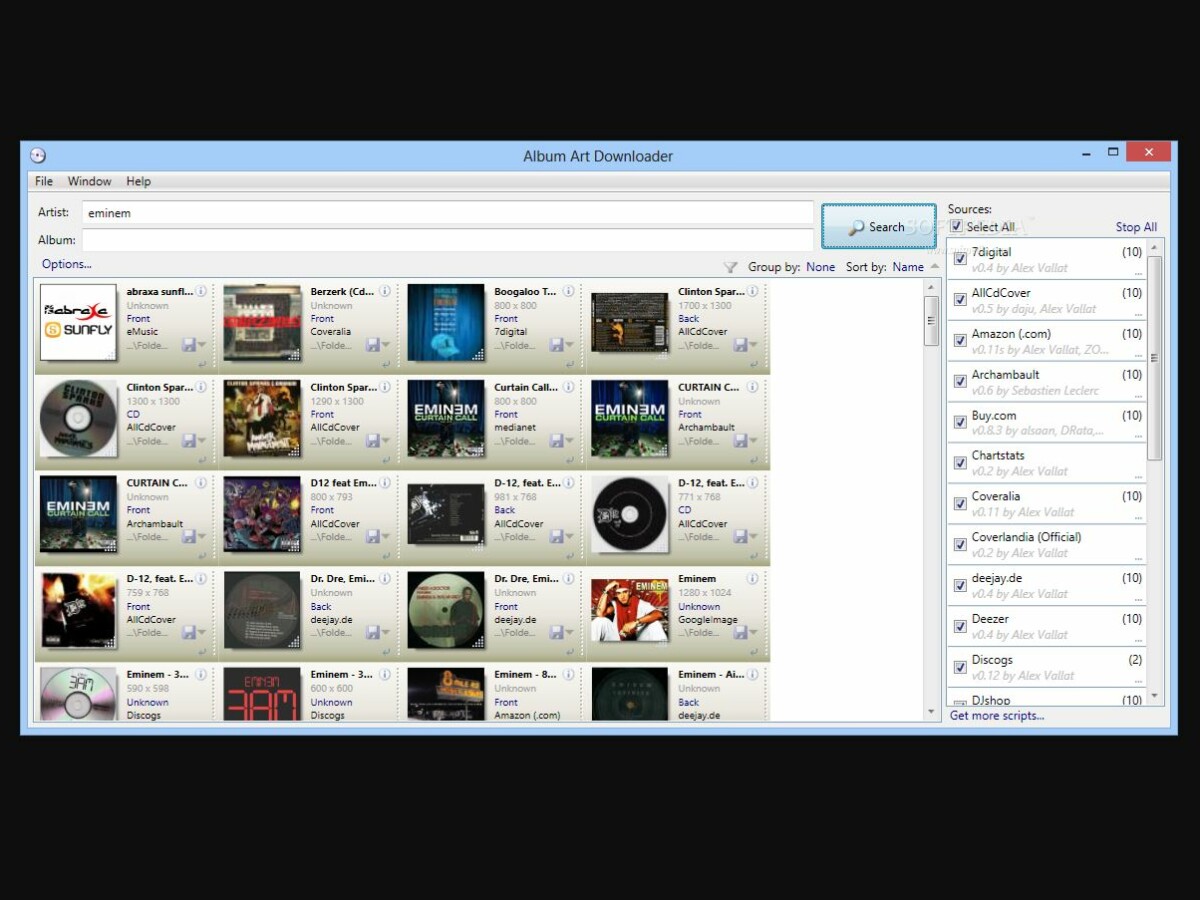Toggle the Chartstats source checkbox
Screen dimensions: 1200x900
pyautogui.click(x=960, y=463)
